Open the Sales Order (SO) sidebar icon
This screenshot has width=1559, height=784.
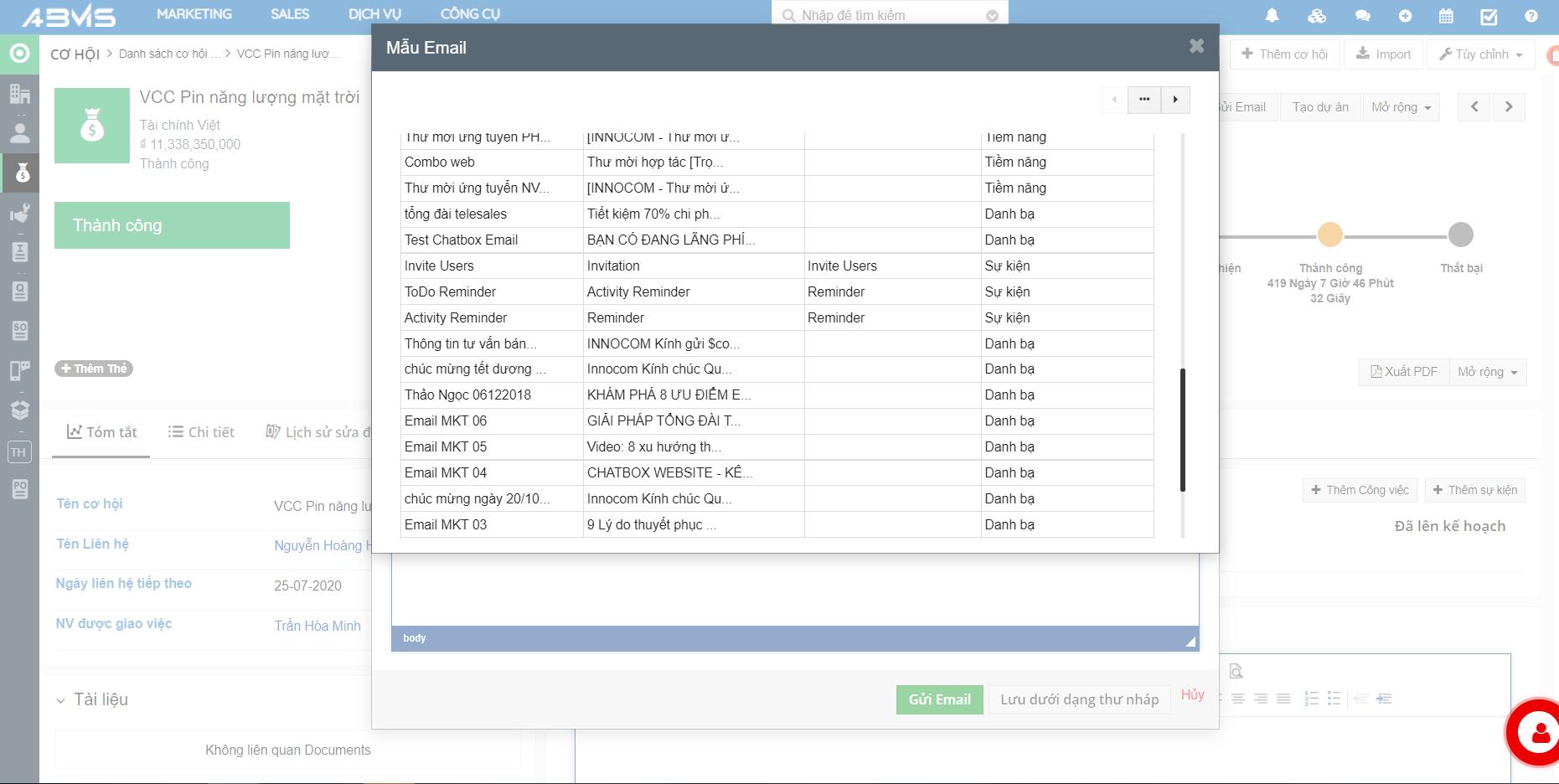(20, 330)
